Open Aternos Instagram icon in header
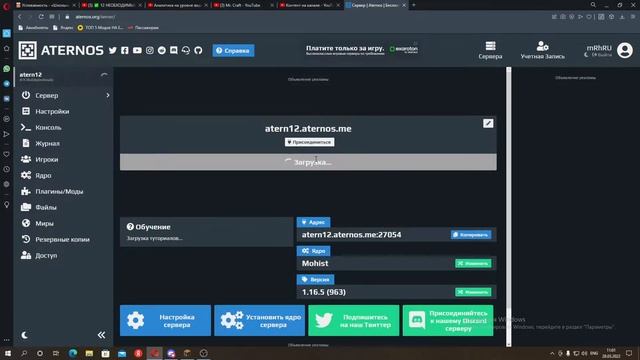The width and height of the screenshot is (640, 360). tap(150, 51)
